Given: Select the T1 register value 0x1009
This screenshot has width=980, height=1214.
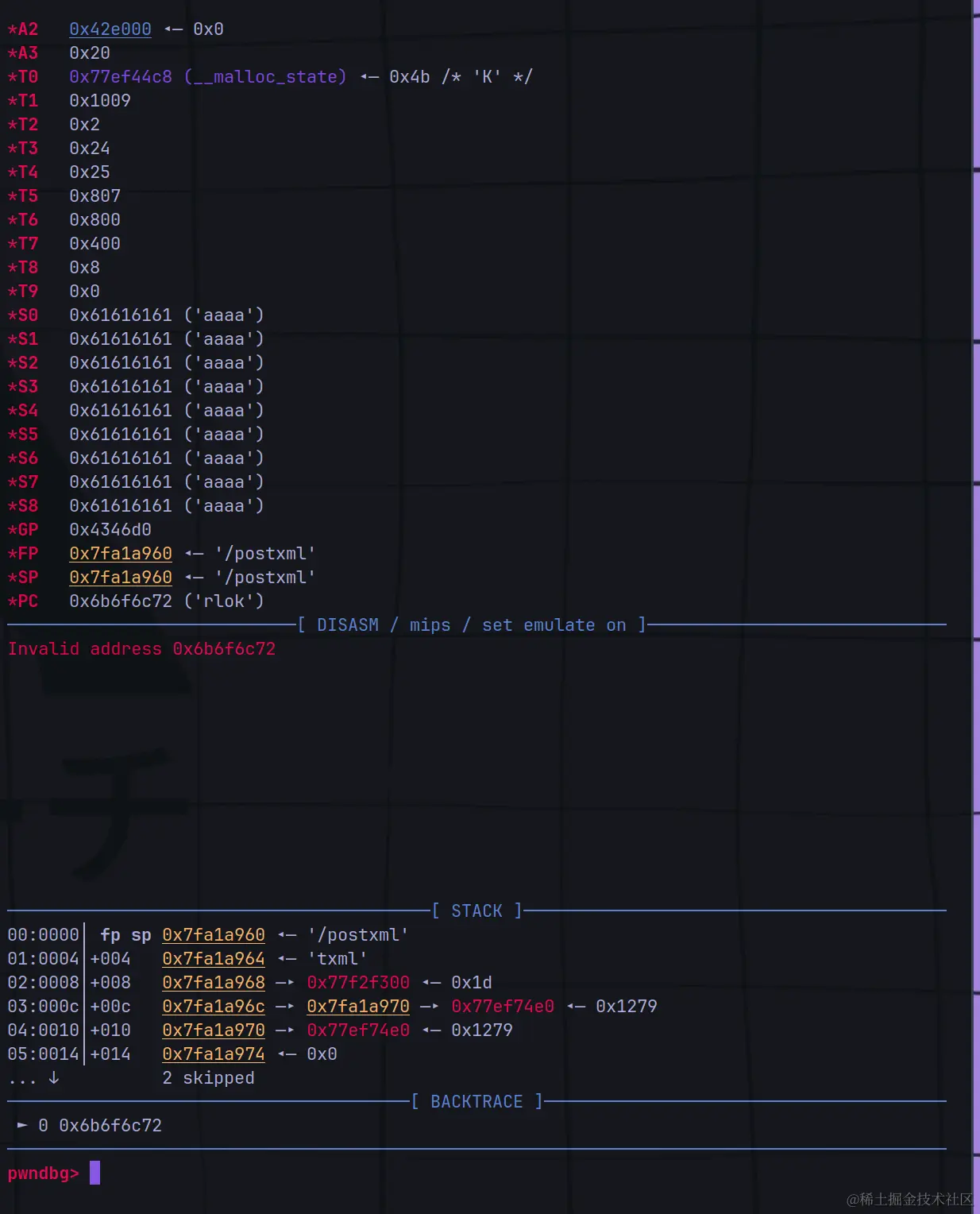Looking at the screenshot, I should tap(100, 101).
